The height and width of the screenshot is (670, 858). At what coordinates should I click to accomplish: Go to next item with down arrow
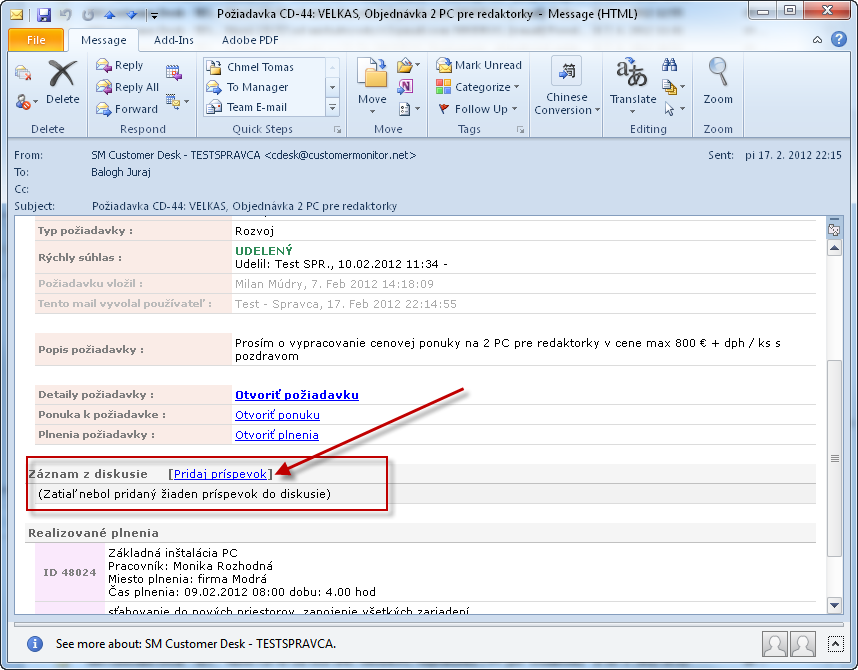tap(132, 15)
